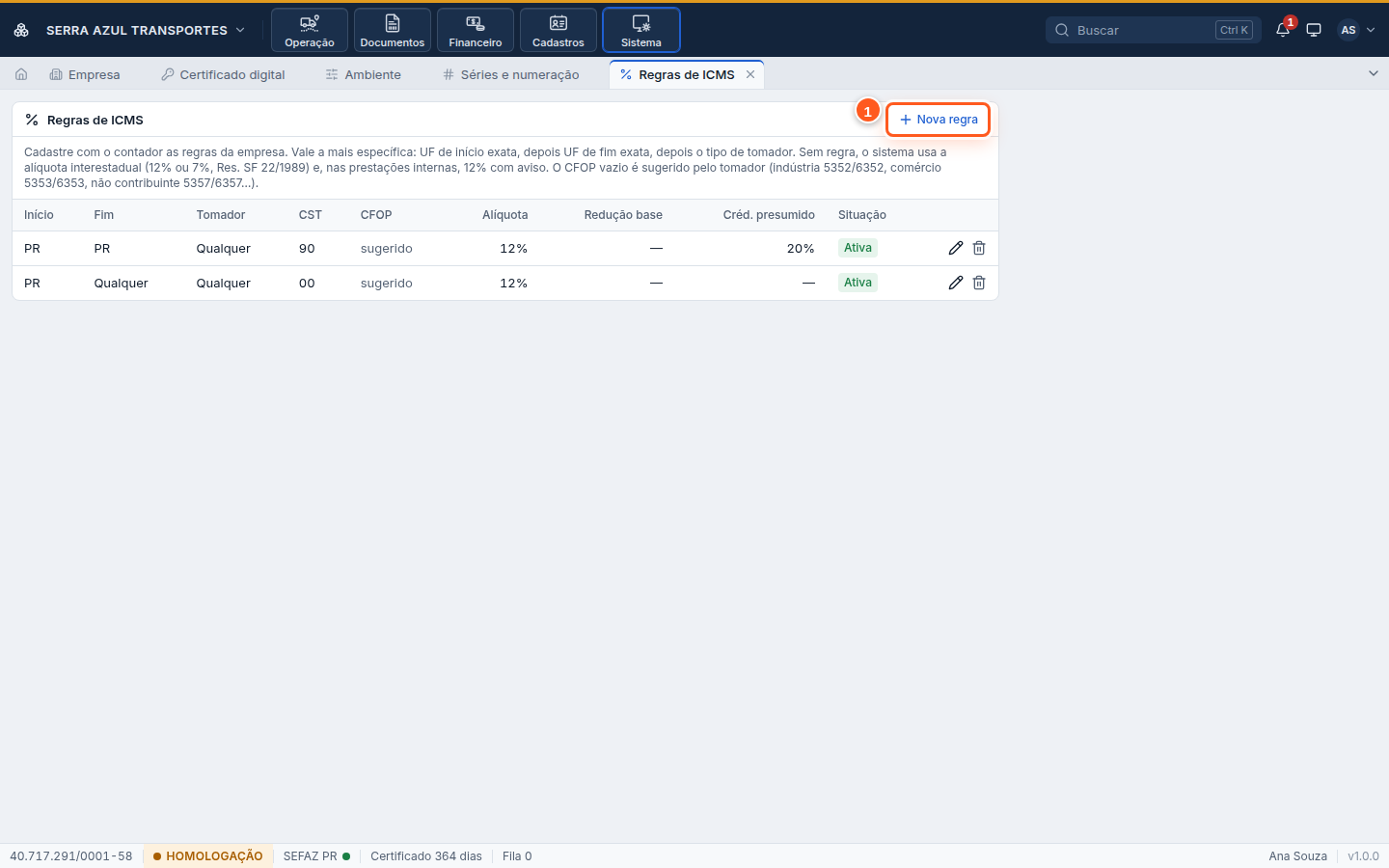Image resolution: width=1389 pixels, height=868 pixels.
Task: Open the Operação module
Action: [310, 30]
